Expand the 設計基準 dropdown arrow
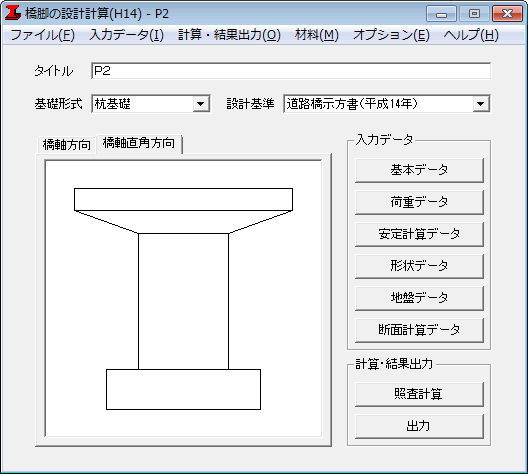Screen dimensions: 528x474 [481, 104]
